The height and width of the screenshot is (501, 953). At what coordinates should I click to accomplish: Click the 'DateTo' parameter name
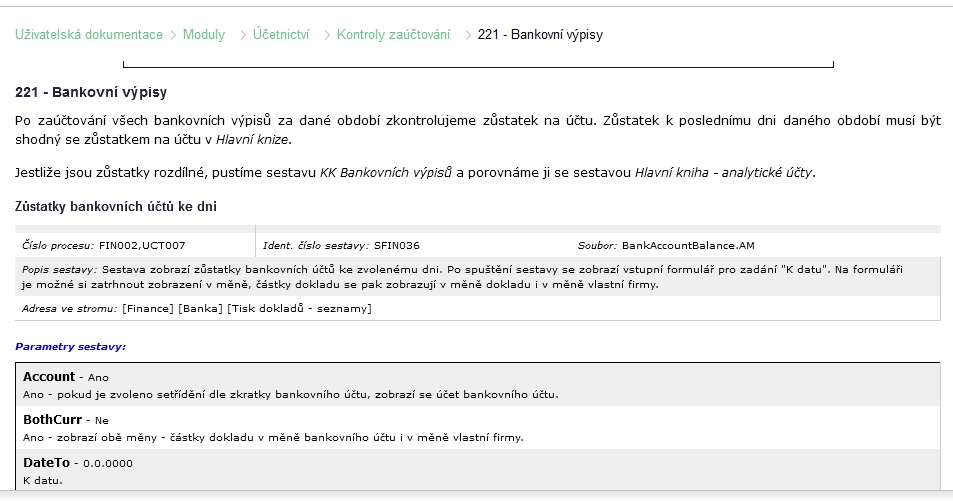46,463
